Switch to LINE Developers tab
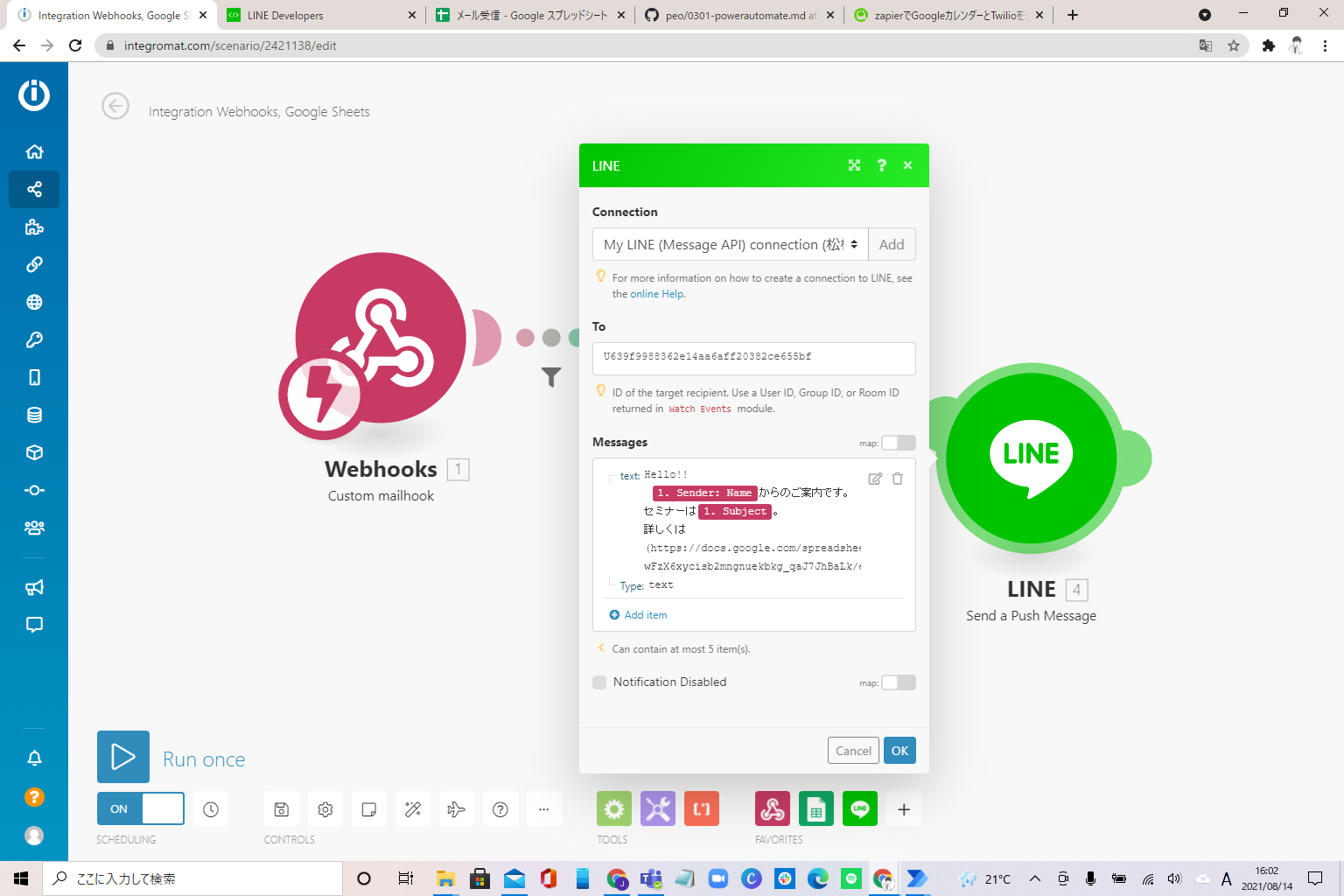1344x896 pixels. pyautogui.click(x=320, y=15)
